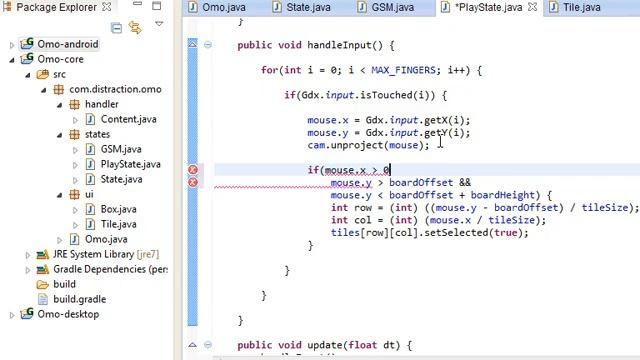Click the build folder icon
The height and width of the screenshot is (360, 640).
pyautogui.click(x=43, y=284)
